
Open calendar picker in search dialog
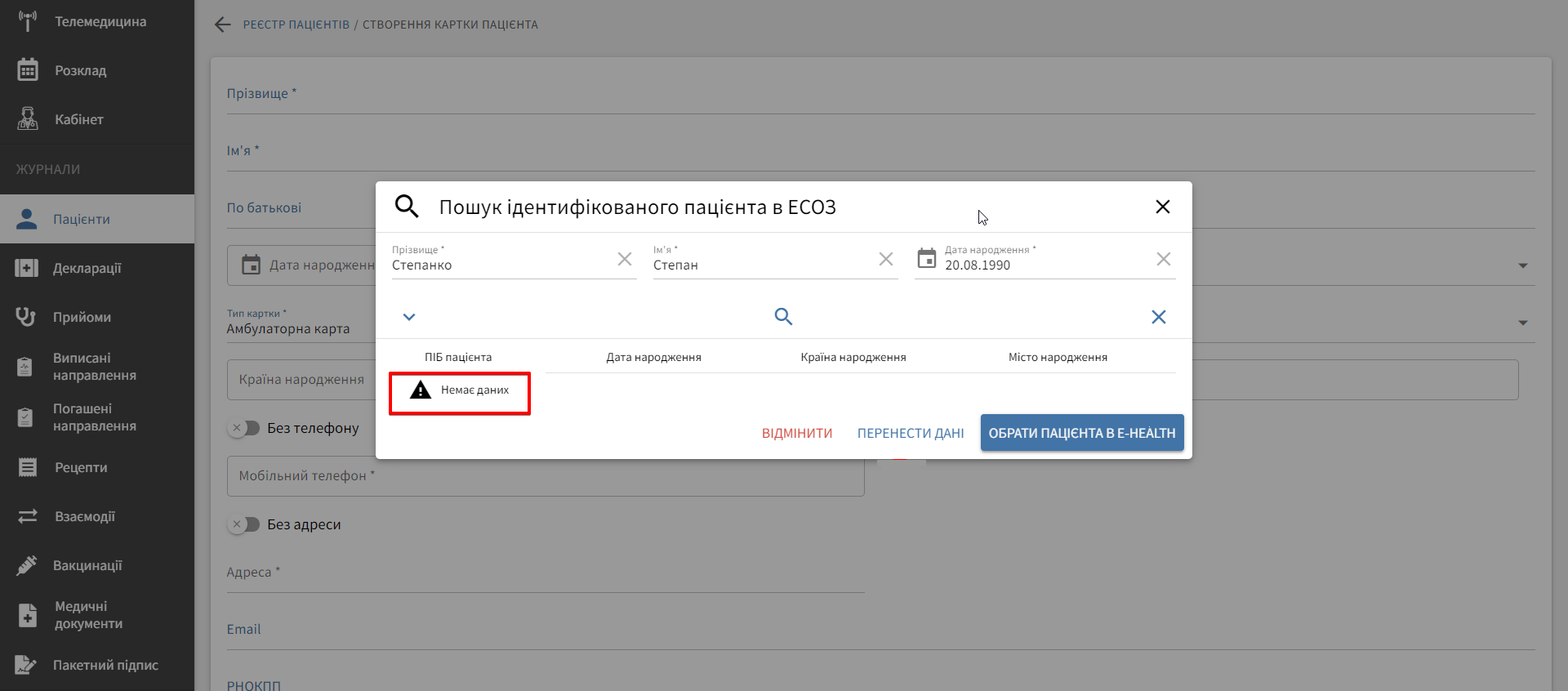(x=927, y=259)
